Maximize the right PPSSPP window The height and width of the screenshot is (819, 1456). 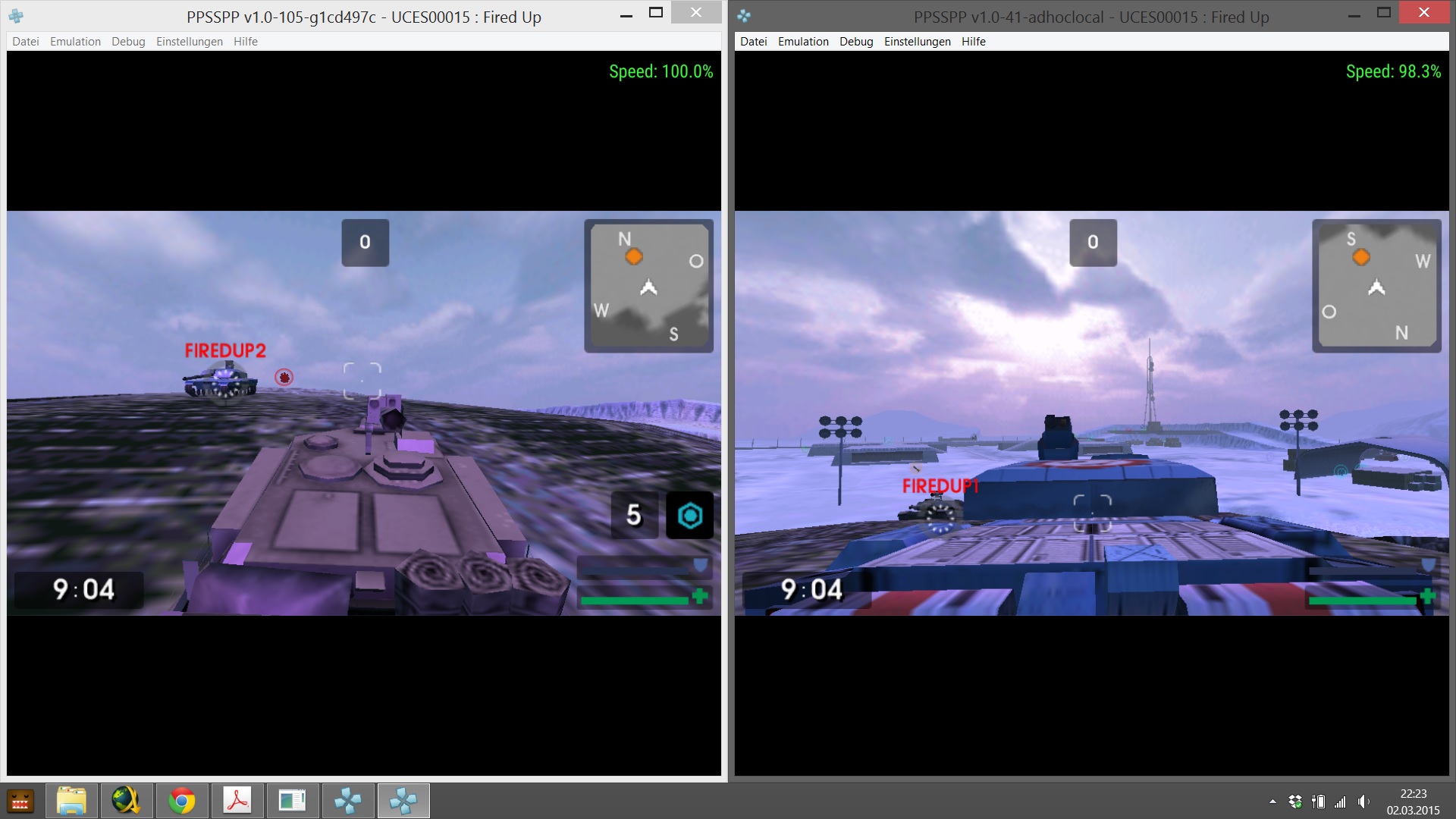(1384, 13)
